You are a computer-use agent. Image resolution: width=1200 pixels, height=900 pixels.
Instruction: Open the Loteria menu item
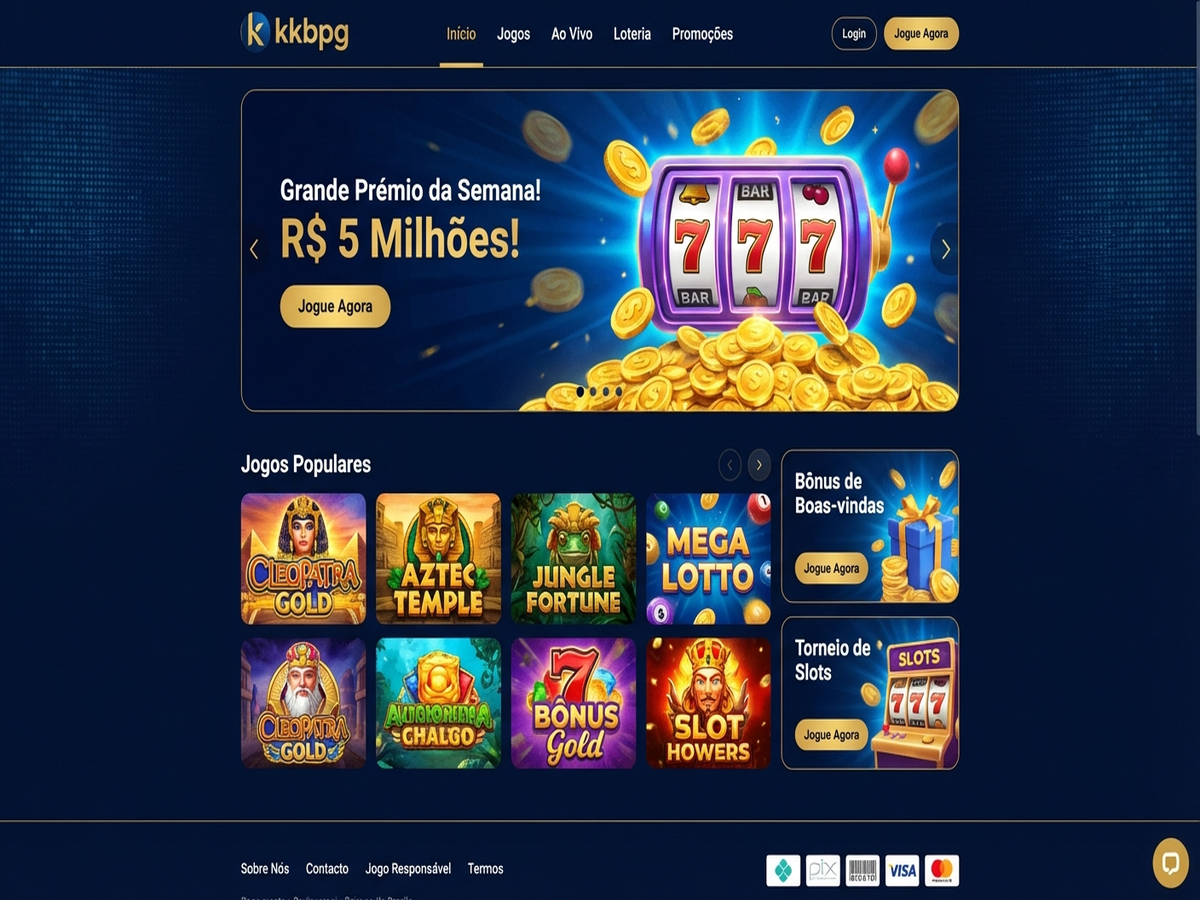[x=632, y=34]
